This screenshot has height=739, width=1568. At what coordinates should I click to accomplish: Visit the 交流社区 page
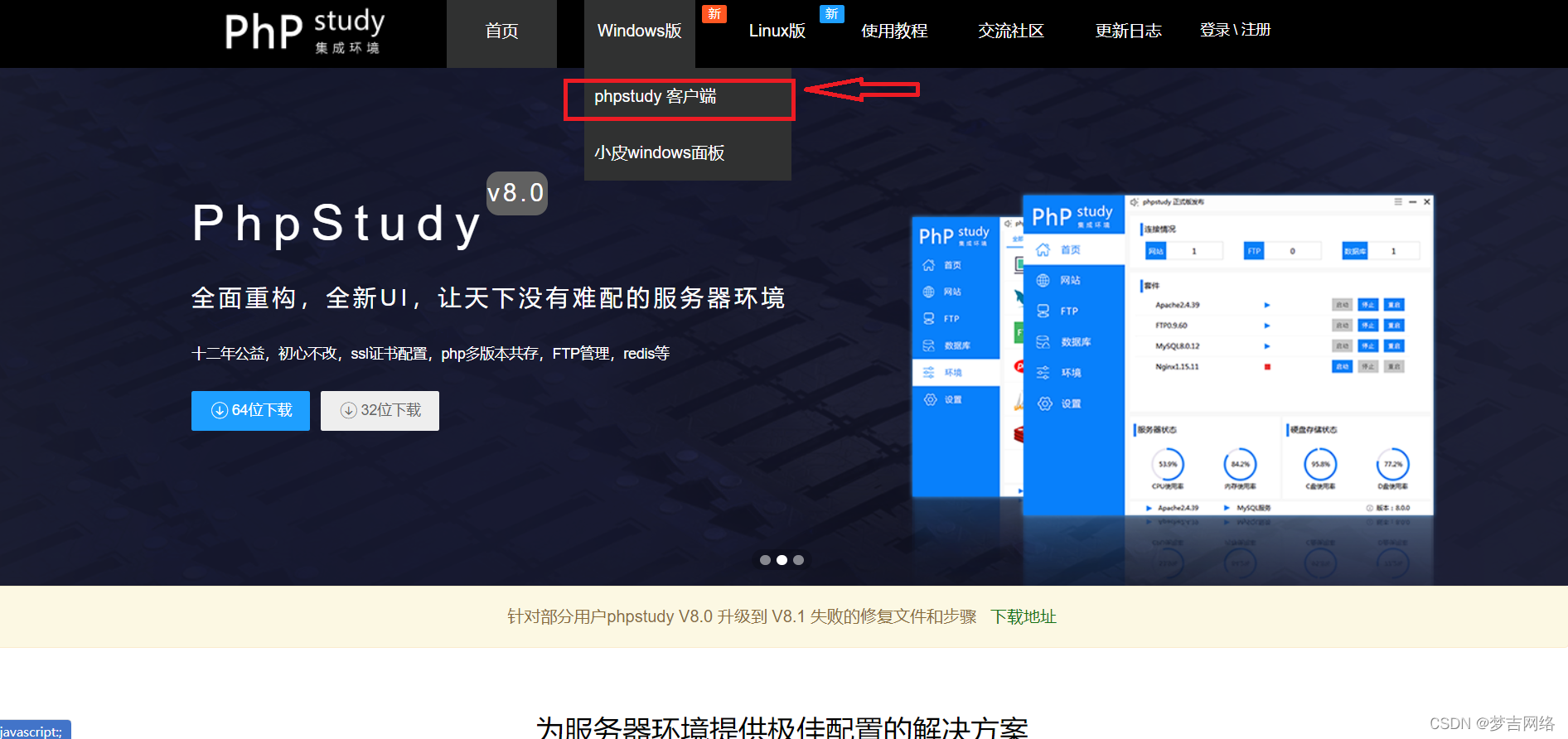1011,31
